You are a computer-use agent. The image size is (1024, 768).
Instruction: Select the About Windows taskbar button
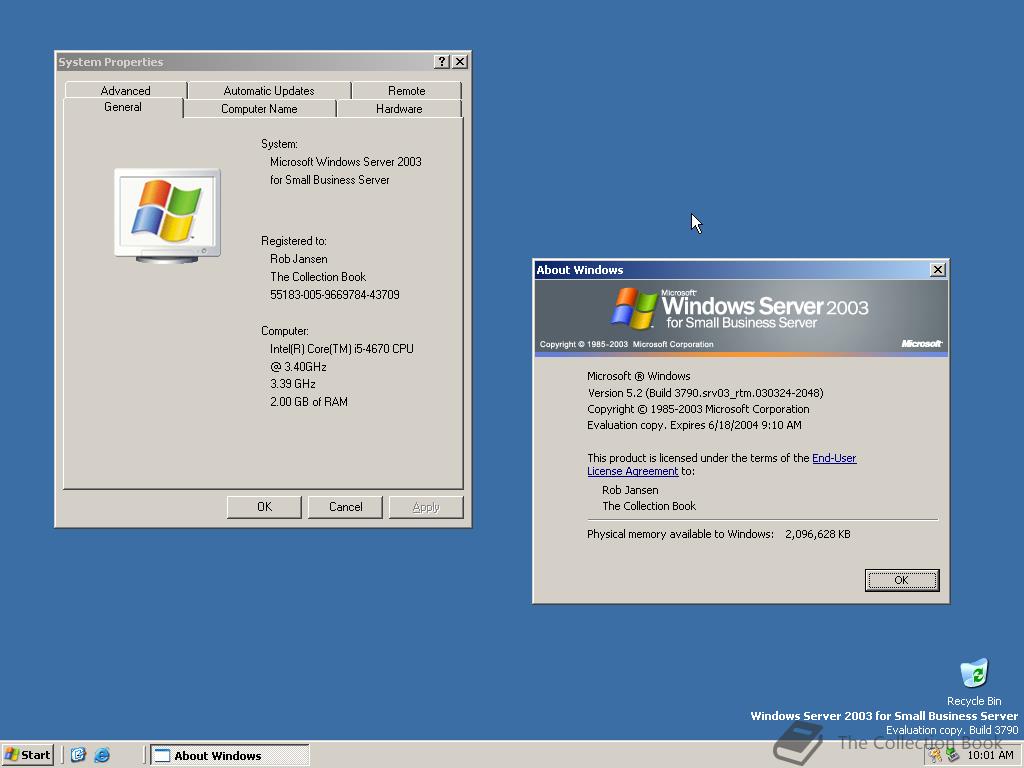229,756
